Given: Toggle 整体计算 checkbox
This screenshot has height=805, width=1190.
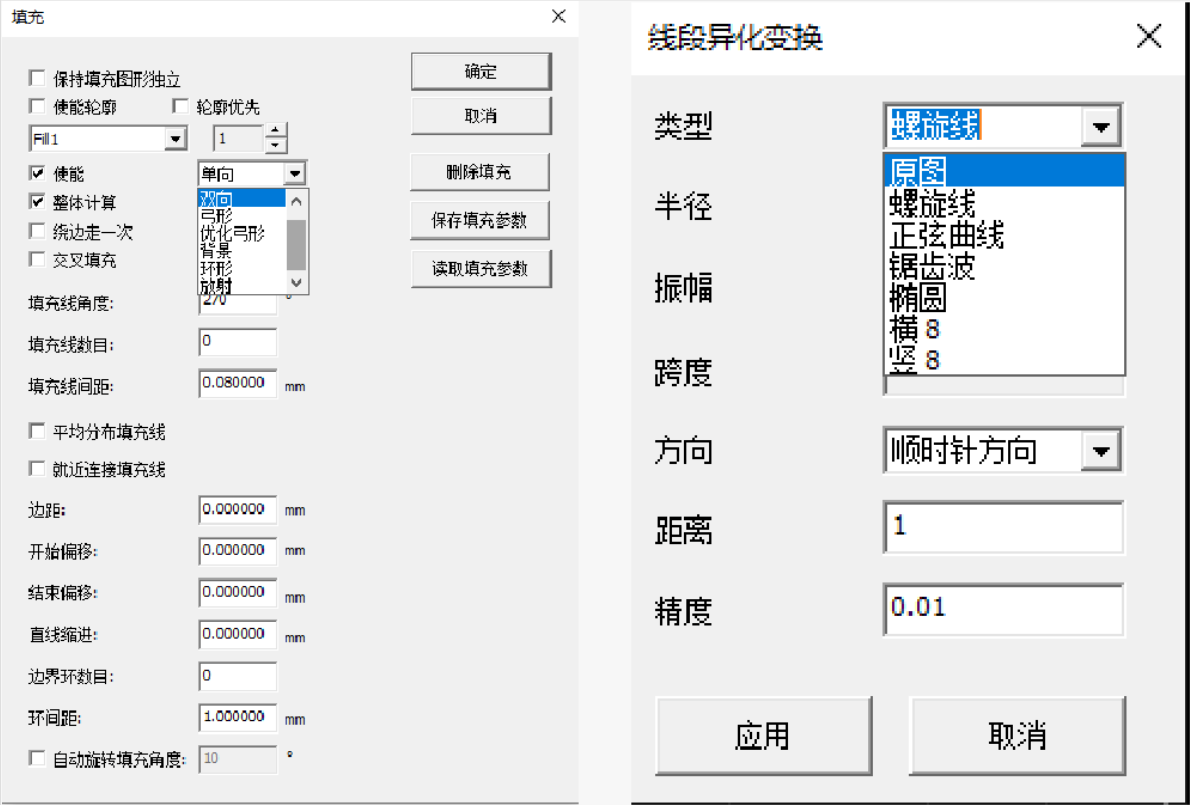Looking at the screenshot, I should click(x=36, y=202).
